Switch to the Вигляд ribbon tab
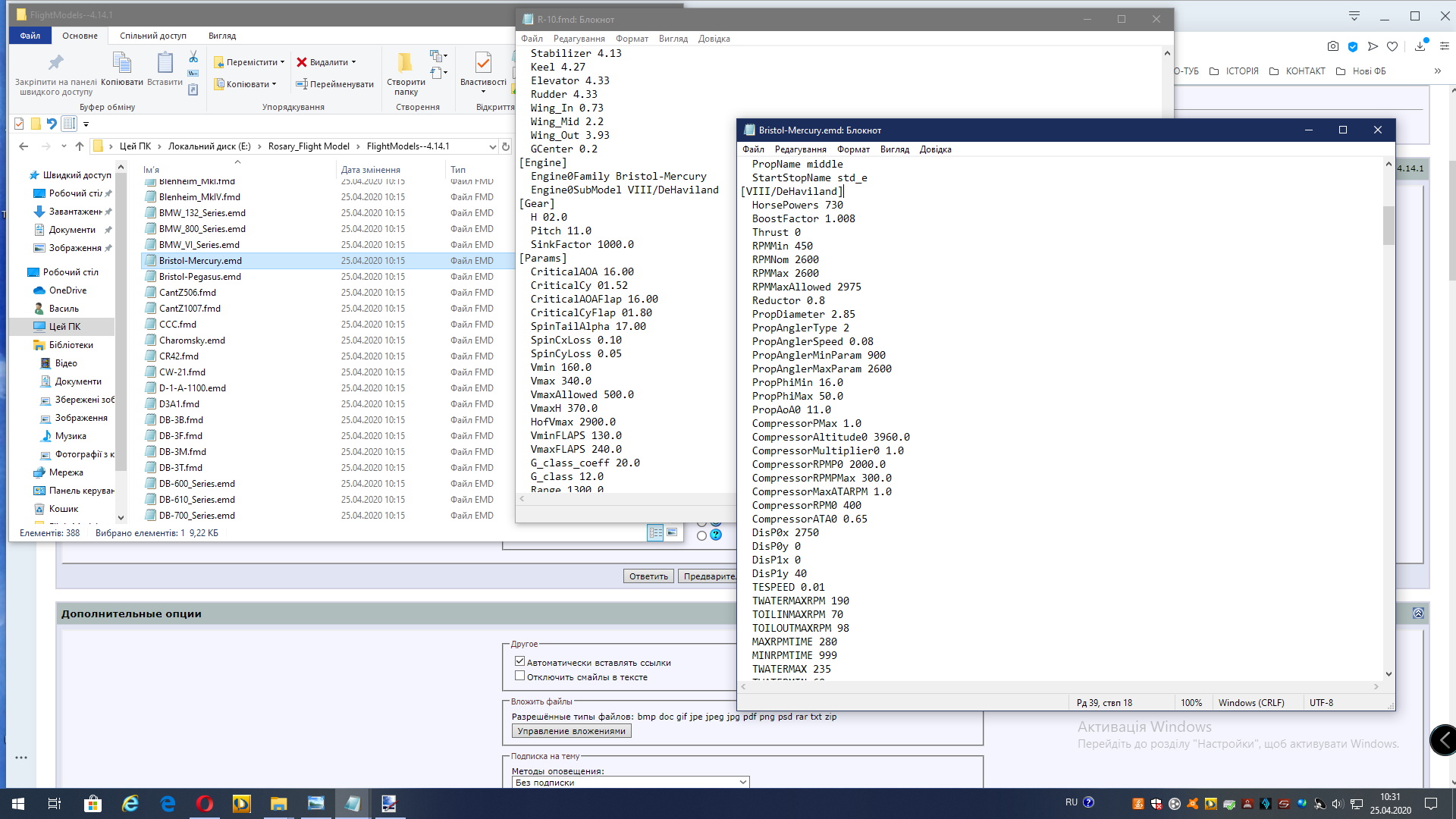The width and height of the screenshot is (1456, 819). tap(222, 36)
